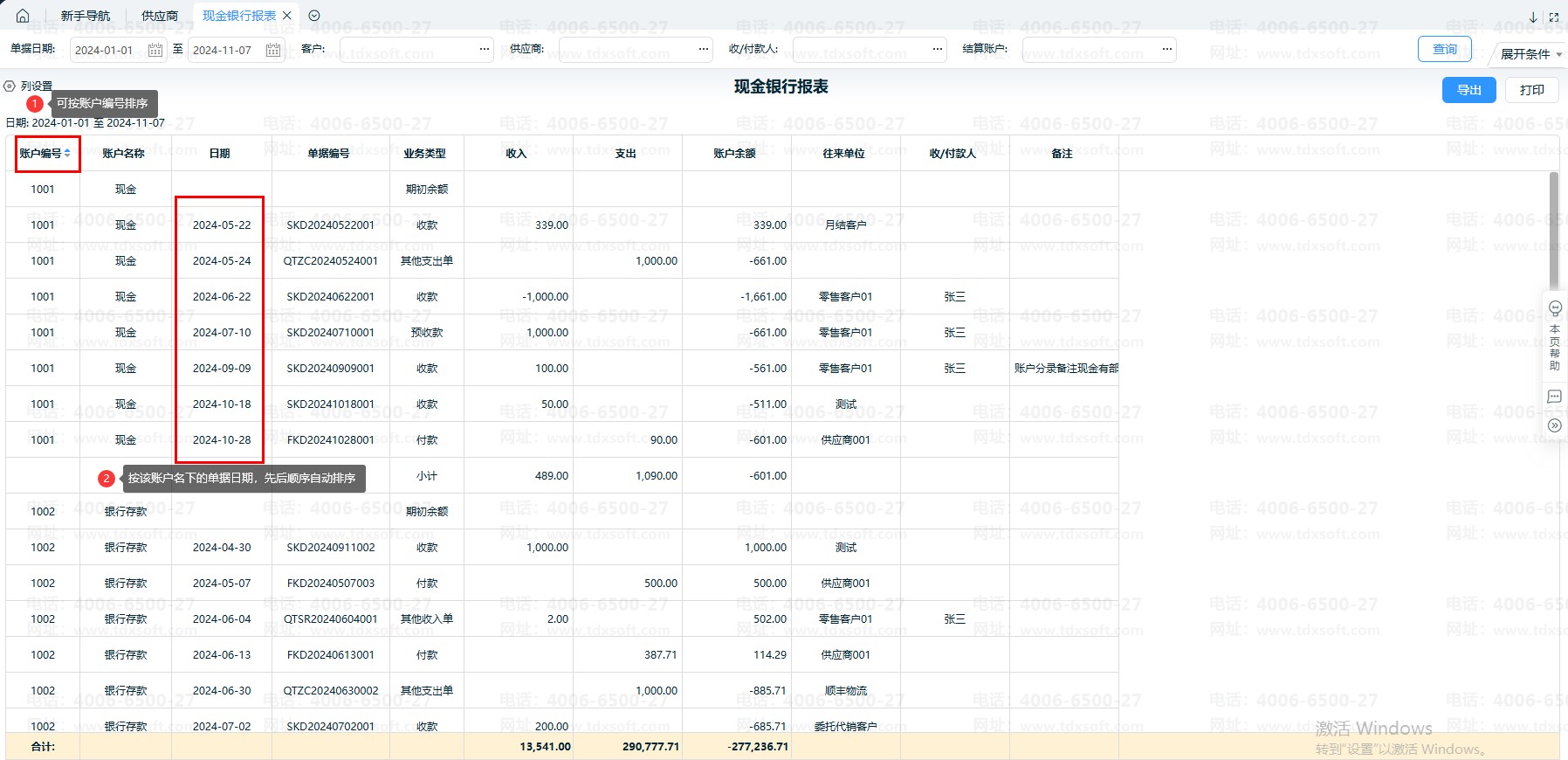This screenshot has height=760, width=1568.
Task: Close the 现金银行报表 tab
Action: [287, 16]
